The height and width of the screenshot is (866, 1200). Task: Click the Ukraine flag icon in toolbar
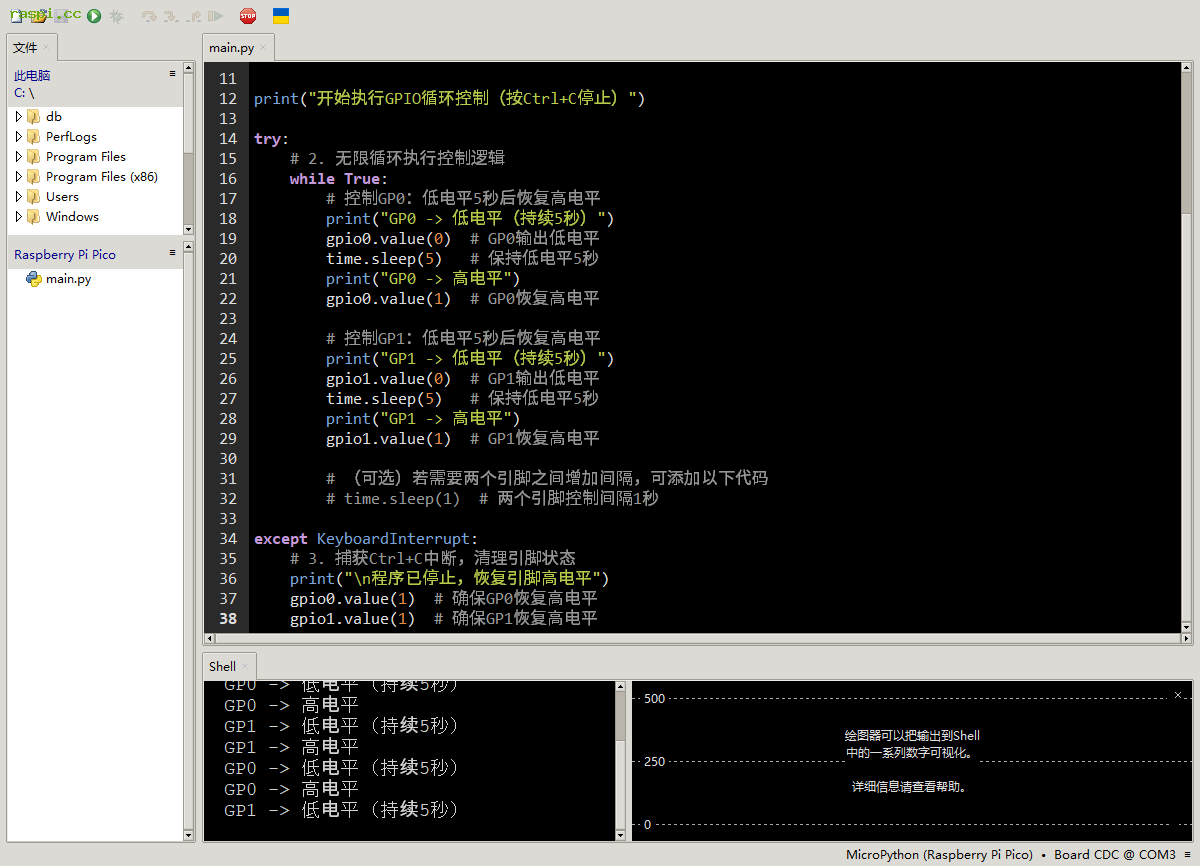click(x=281, y=16)
